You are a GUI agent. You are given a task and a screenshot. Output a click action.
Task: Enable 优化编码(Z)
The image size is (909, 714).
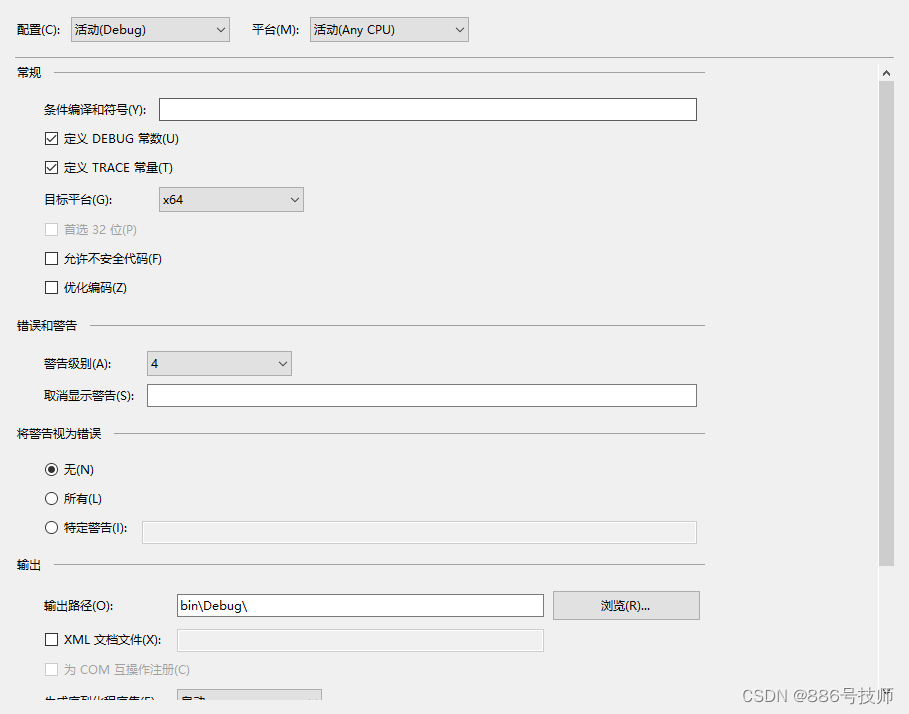(51, 287)
